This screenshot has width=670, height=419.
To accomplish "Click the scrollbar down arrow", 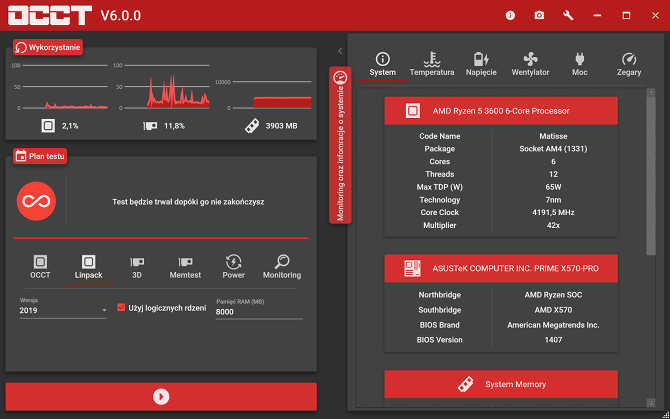I will coord(651,402).
